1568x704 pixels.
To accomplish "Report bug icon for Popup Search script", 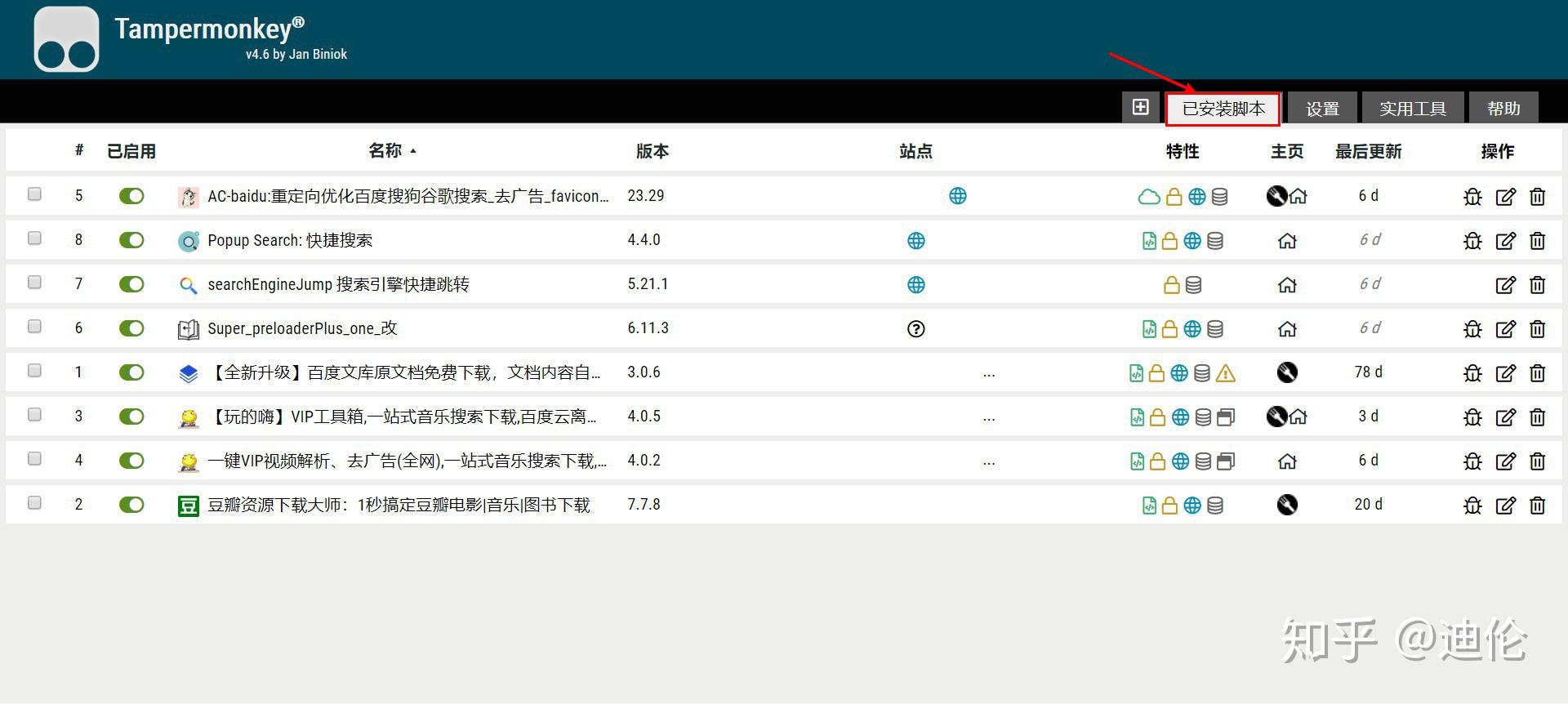I will (1472, 241).
